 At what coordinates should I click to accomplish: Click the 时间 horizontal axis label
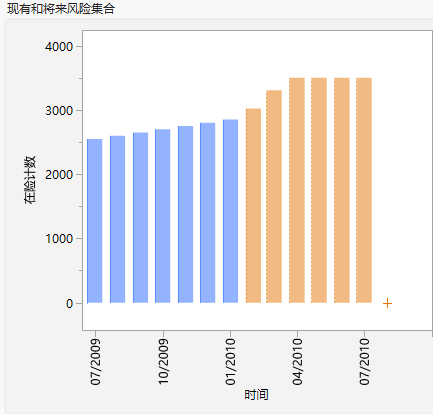pos(256,395)
